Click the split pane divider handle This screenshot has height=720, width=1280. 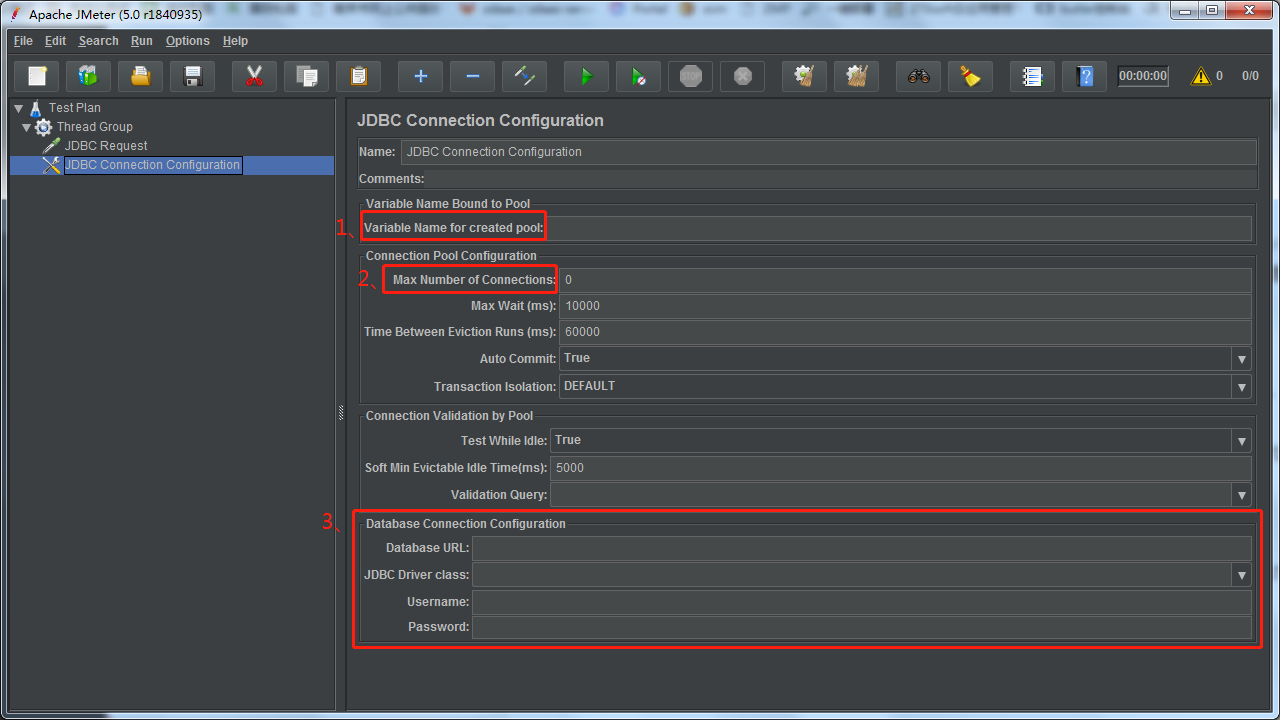coord(340,413)
